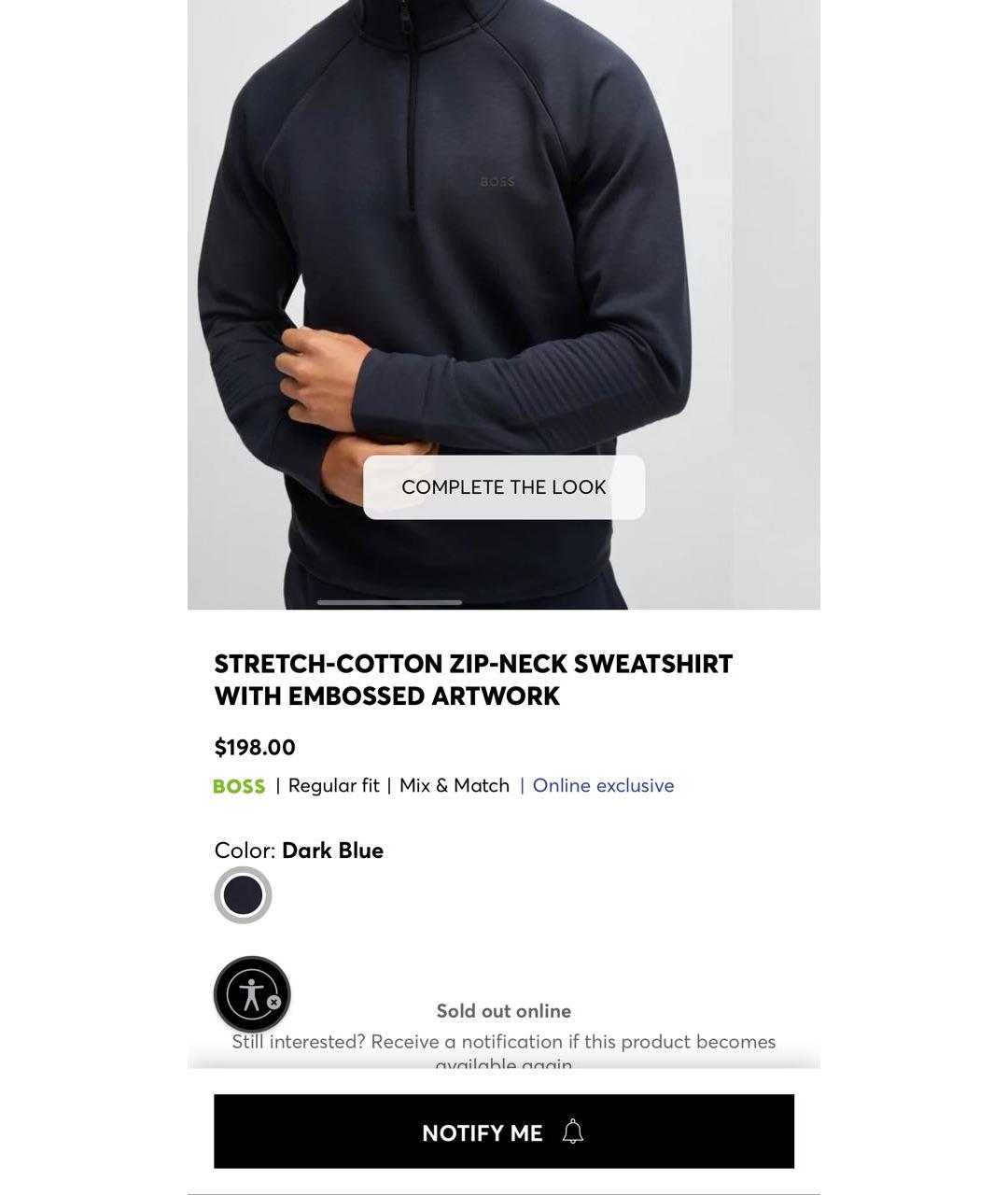The width and height of the screenshot is (1008, 1195).
Task: Show next product image peeking at right
Action: 777,304
